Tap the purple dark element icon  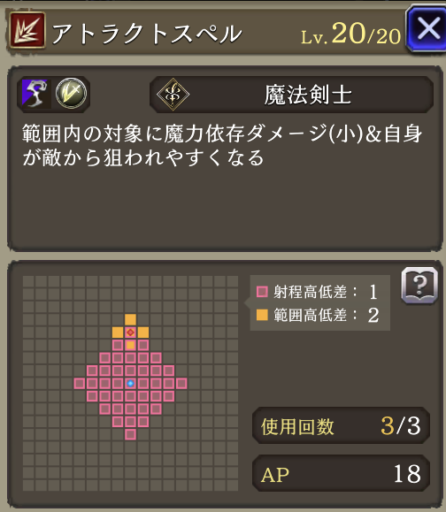pos(35,93)
